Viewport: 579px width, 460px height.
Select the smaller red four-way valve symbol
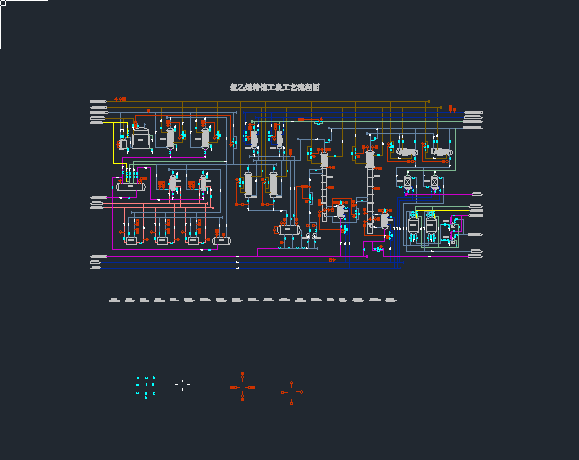(x=291, y=392)
